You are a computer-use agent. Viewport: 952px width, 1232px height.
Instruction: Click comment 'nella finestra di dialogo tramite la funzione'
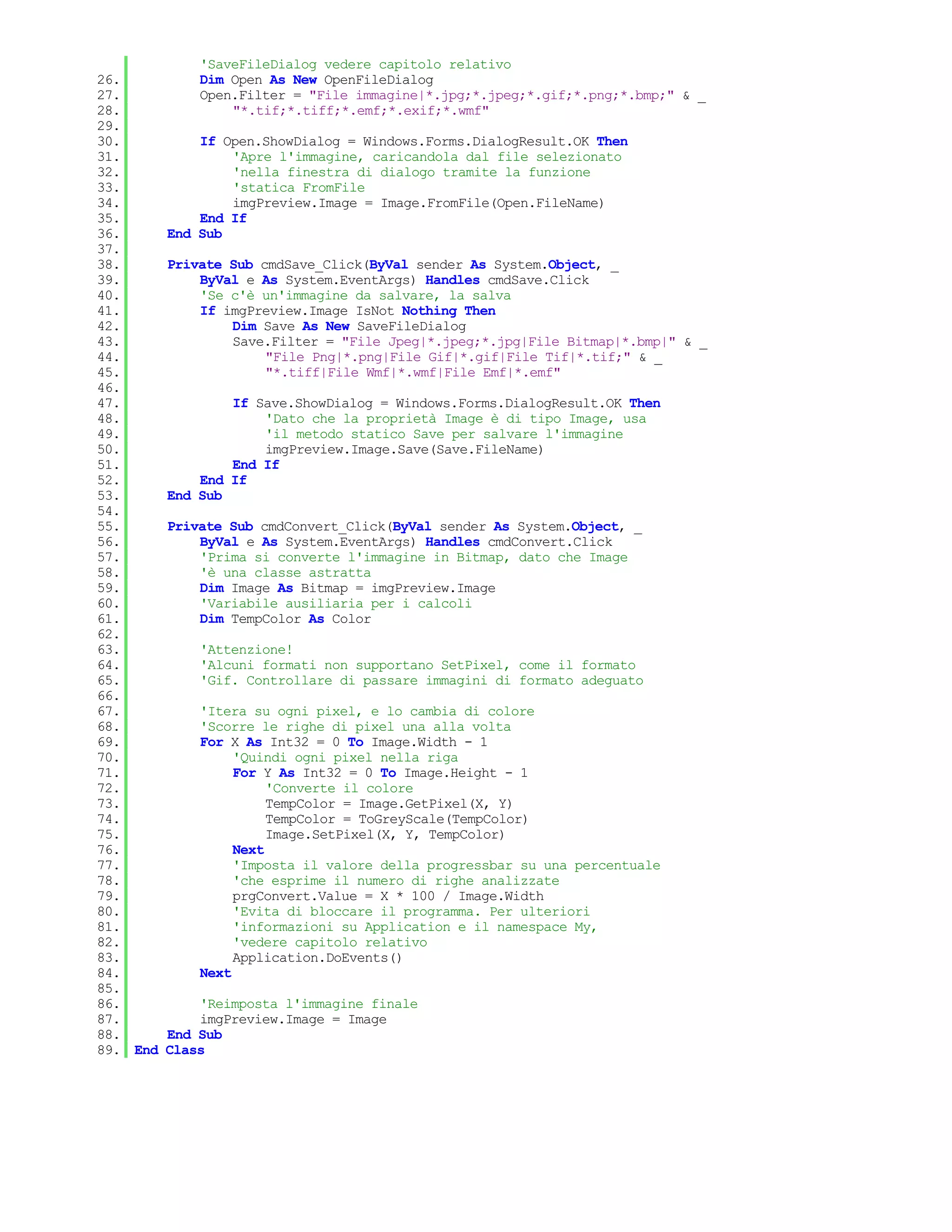tap(412, 172)
